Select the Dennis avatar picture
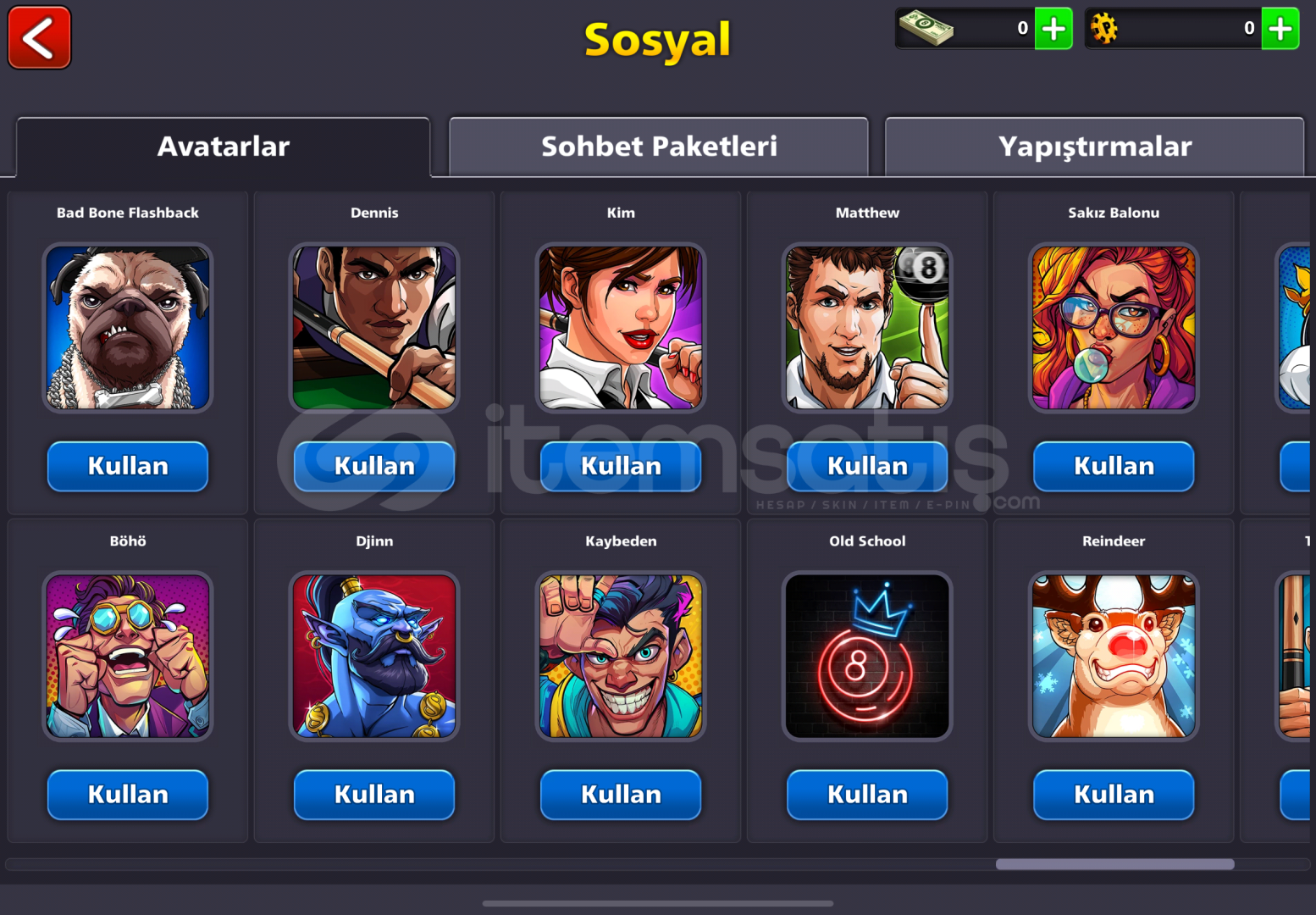Image resolution: width=1316 pixels, height=915 pixels. (374, 328)
